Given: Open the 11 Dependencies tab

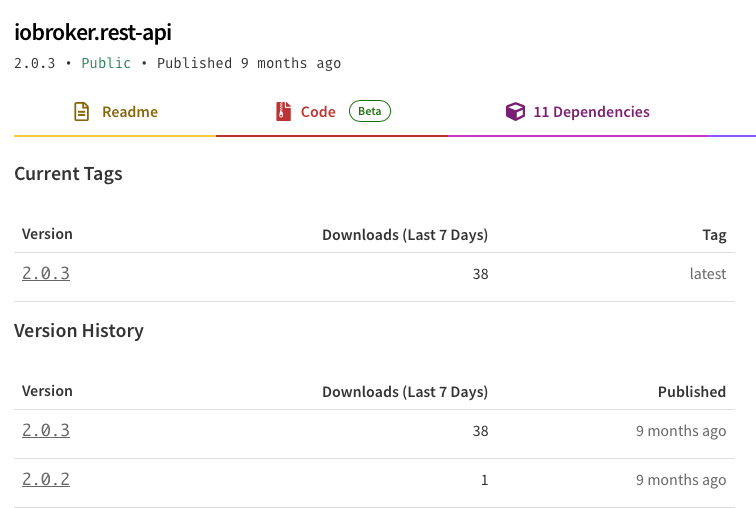Looking at the screenshot, I should (x=591, y=112).
